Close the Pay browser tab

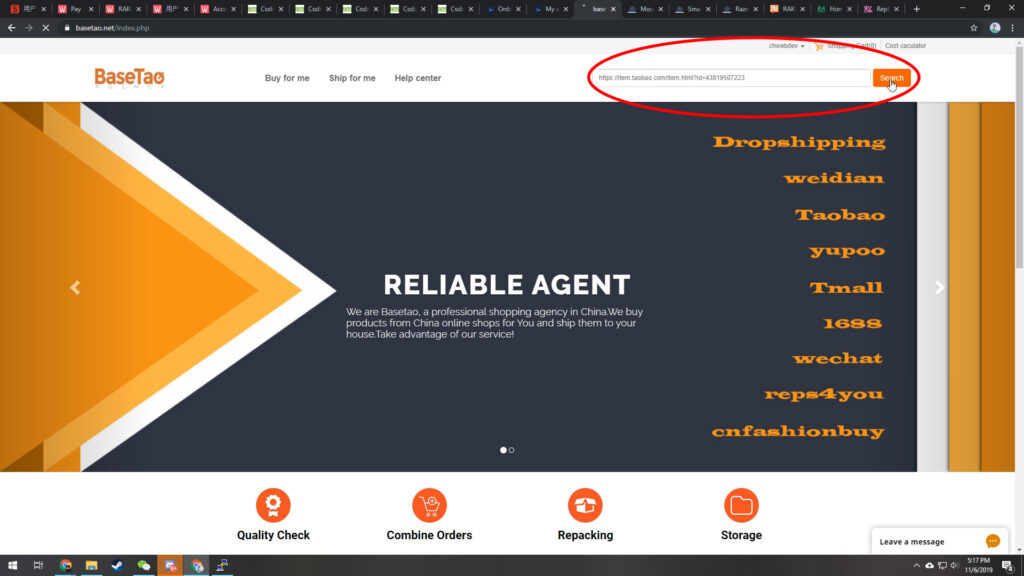91,9
